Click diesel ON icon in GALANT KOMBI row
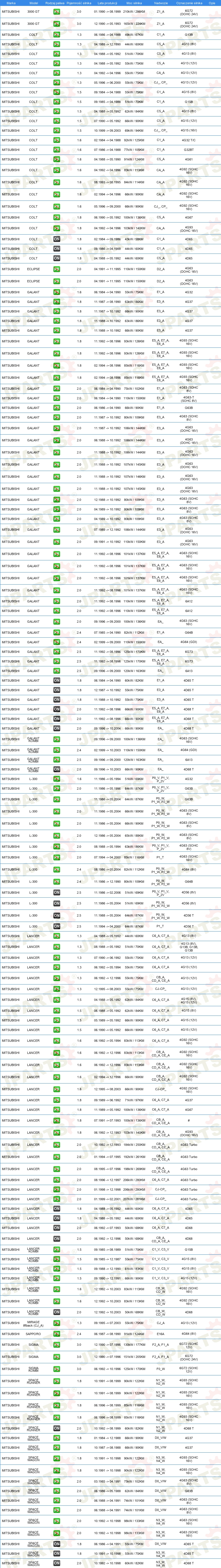 (56, 769)
